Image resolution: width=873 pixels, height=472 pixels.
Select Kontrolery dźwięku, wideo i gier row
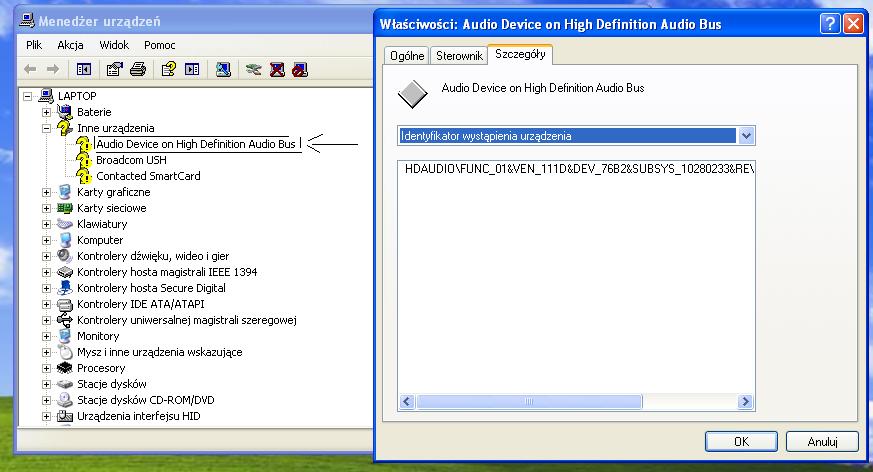pos(153,257)
